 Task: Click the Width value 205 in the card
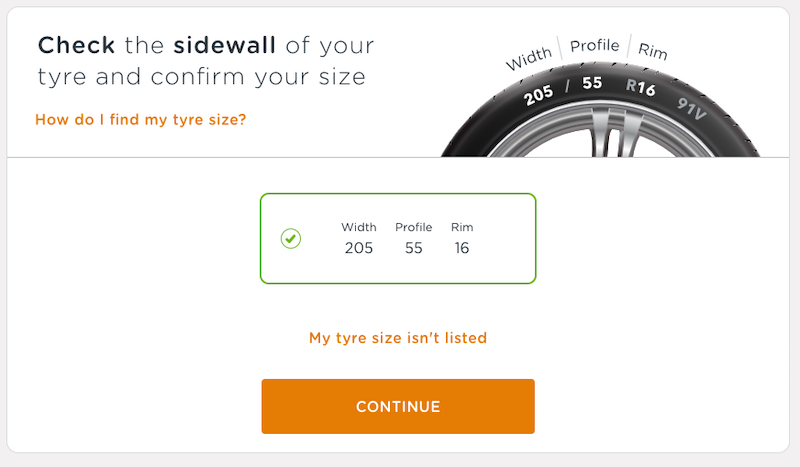(x=359, y=248)
